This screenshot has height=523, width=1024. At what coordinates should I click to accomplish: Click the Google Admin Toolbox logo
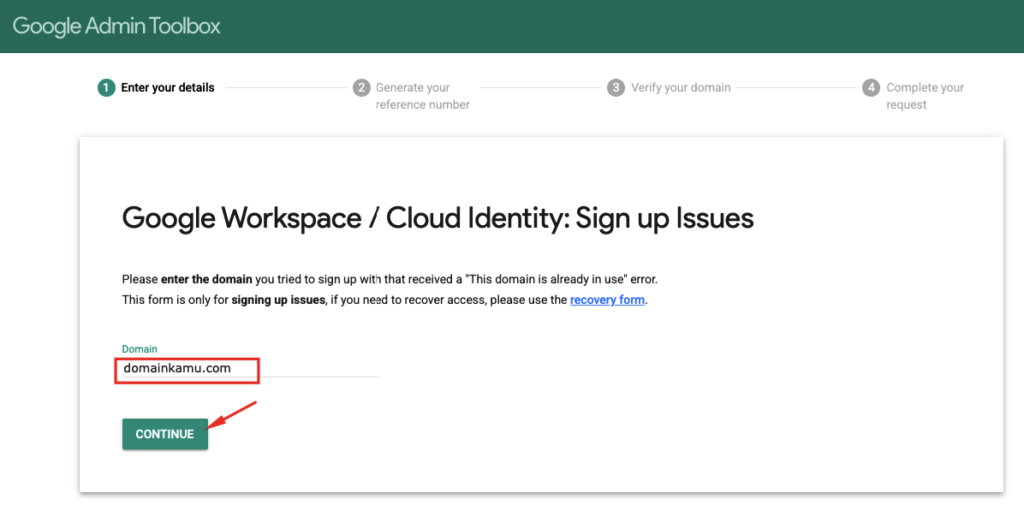tap(116, 26)
